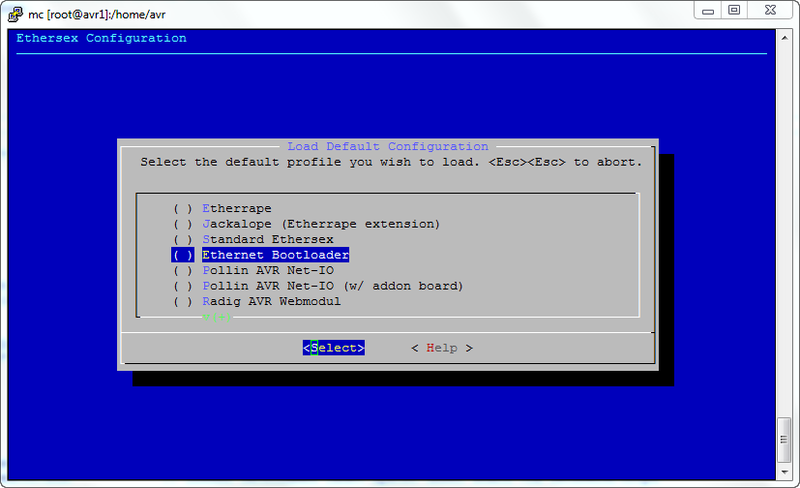Maximize the terminal window
Viewport: 800px width, 488px height.
pyautogui.click(x=733, y=10)
